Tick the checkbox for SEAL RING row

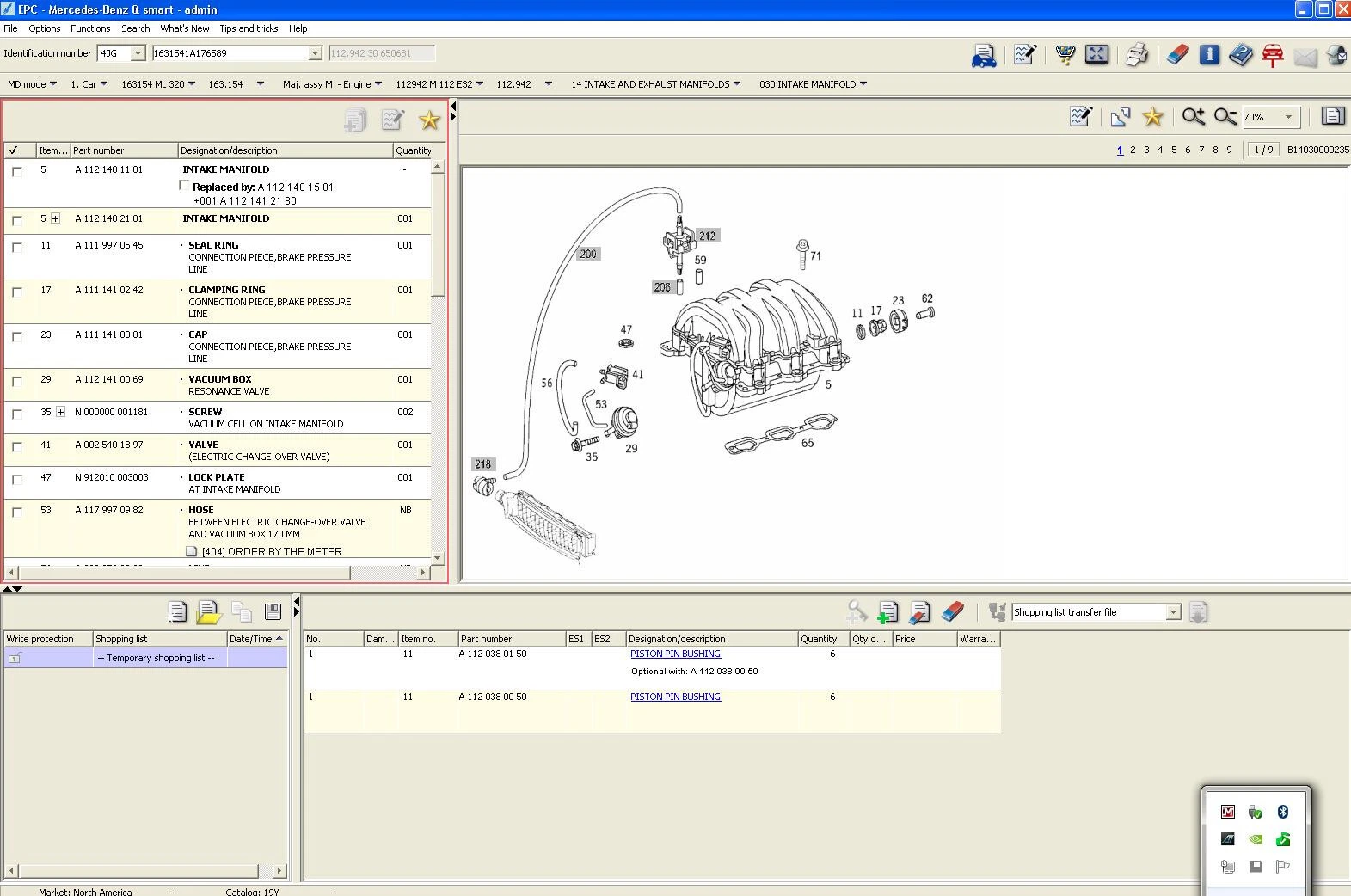coord(17,248)
